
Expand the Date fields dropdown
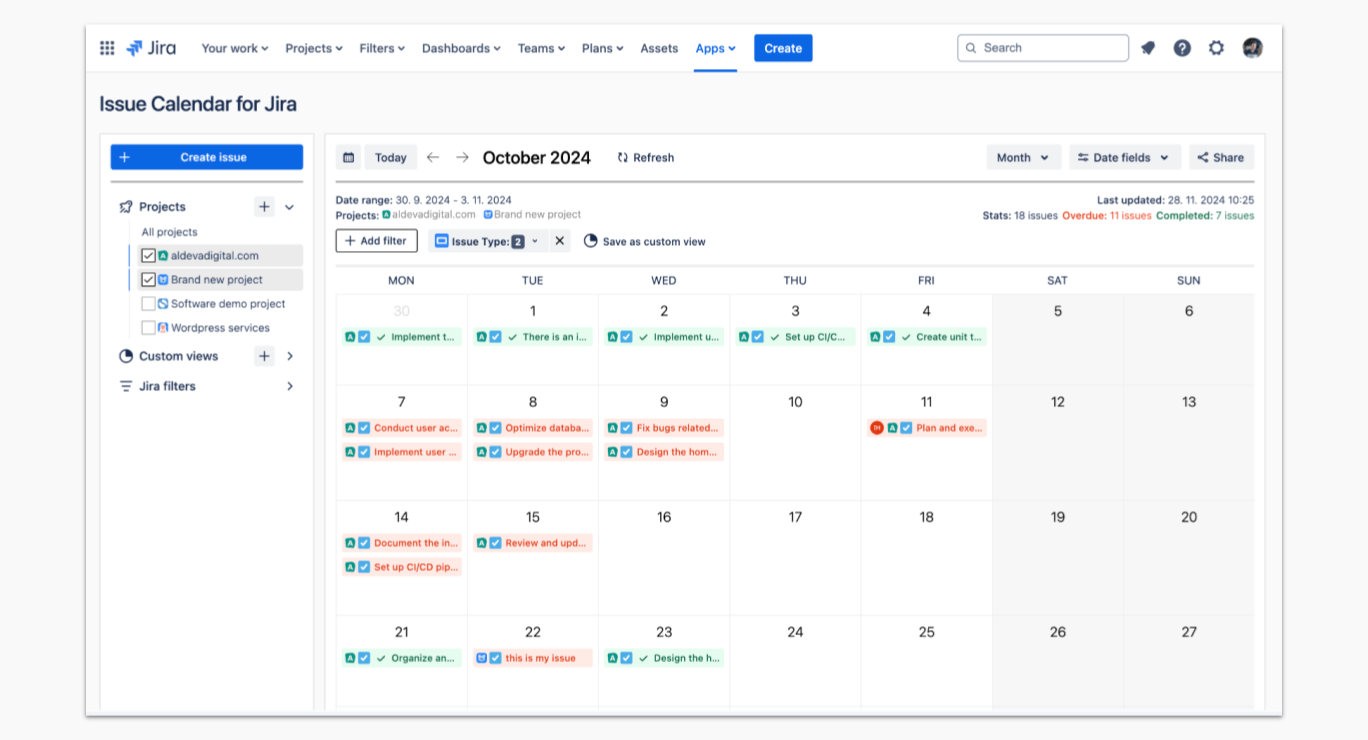1124,158
